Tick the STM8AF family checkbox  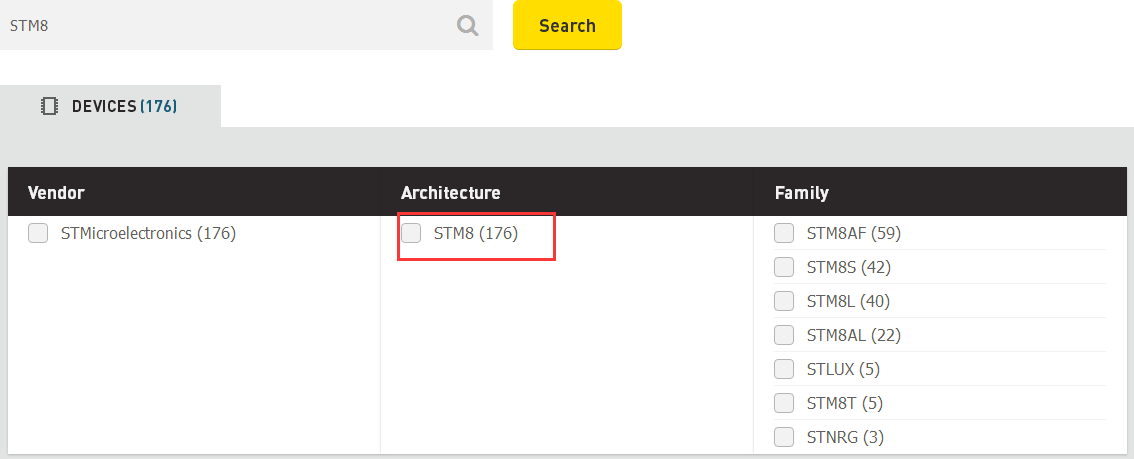coord(784,234)
